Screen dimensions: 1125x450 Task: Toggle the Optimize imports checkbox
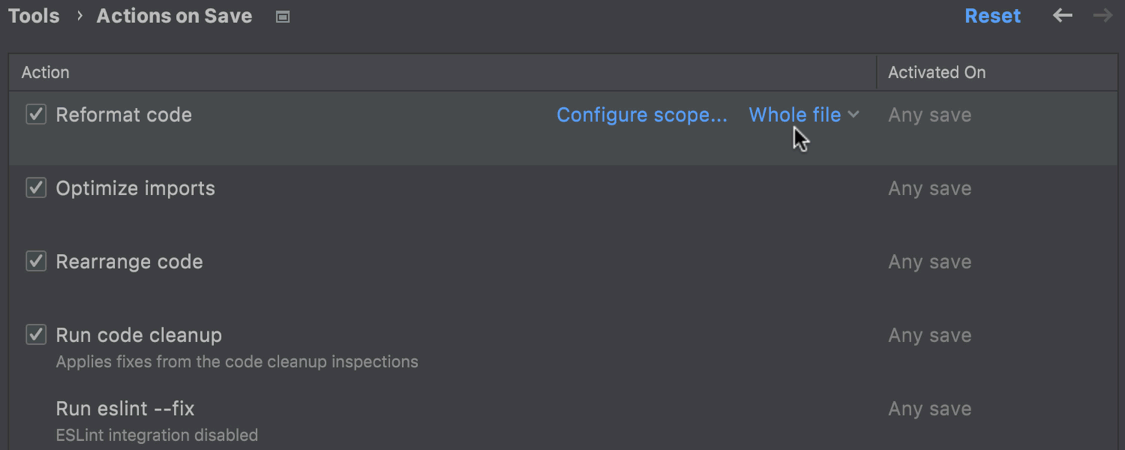point(36,188)
